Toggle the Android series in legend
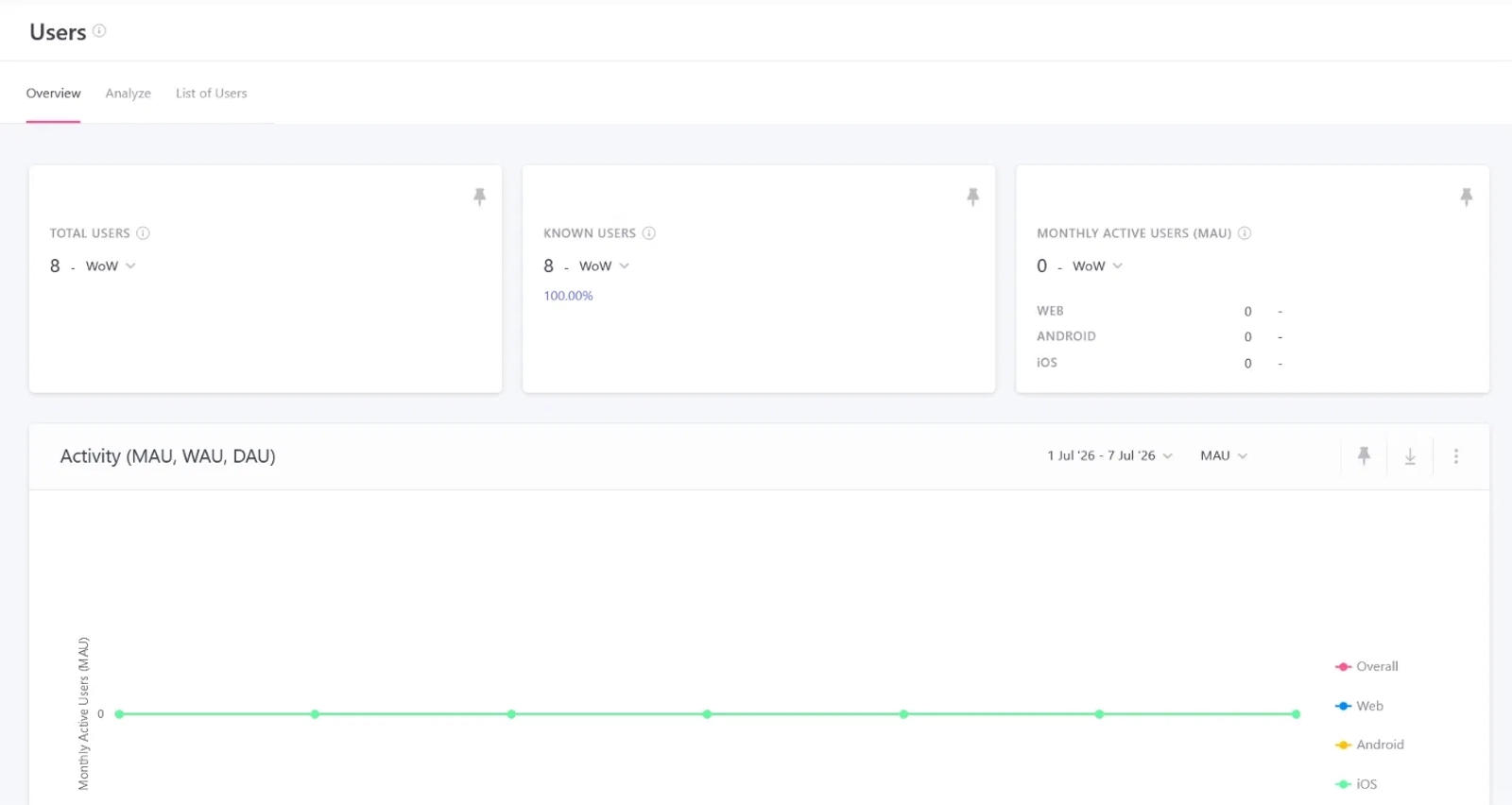Screen dimensions: 1512x805 pos(1369,745)
